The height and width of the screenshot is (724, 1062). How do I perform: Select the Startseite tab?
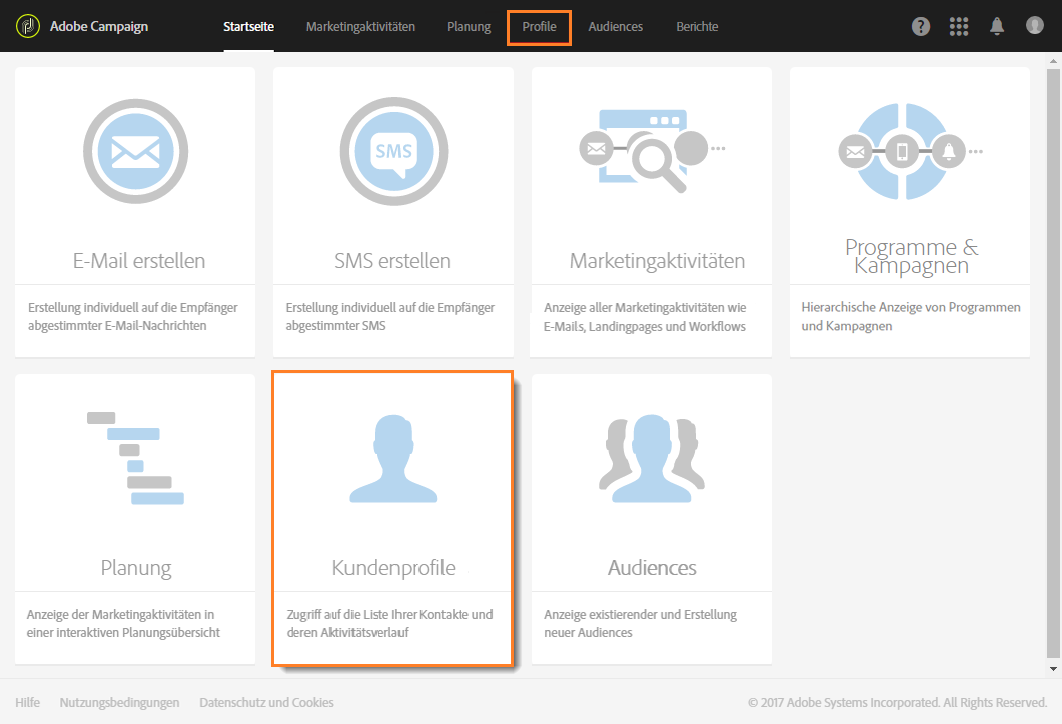[x=249, y=26]
